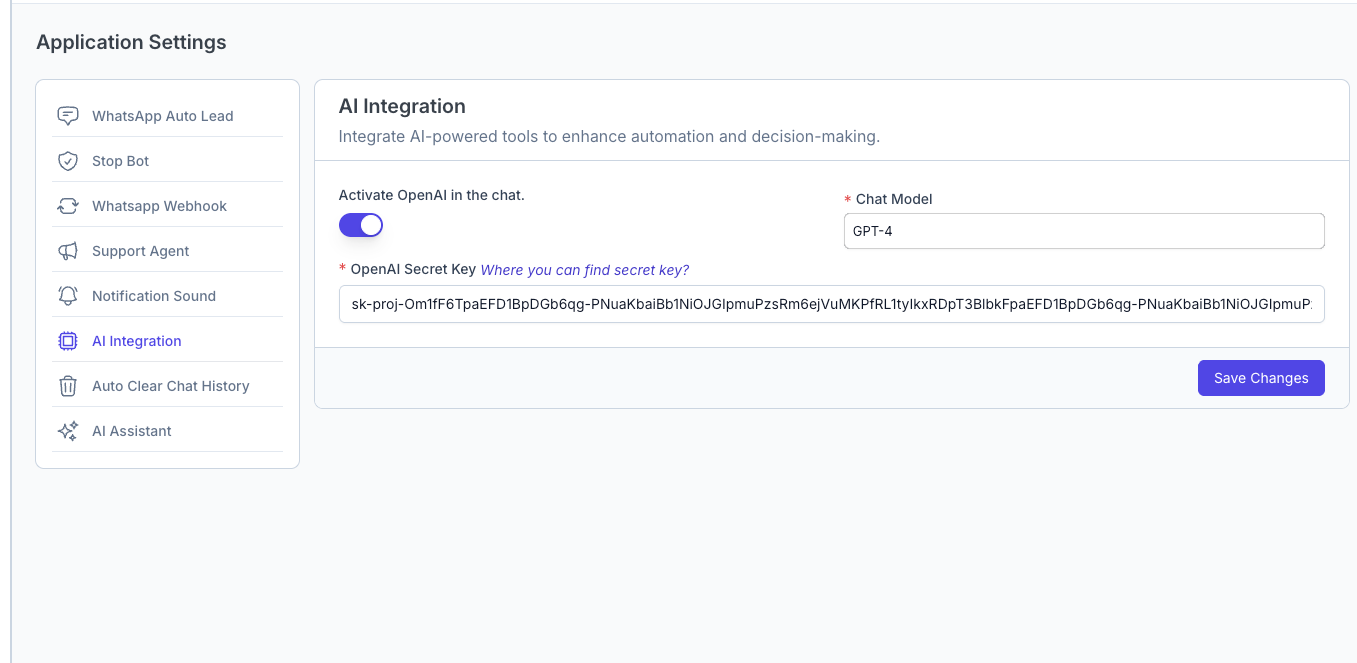
Task: Click the Auto Clear Chat History trash icon
Action: click(67, 385)
